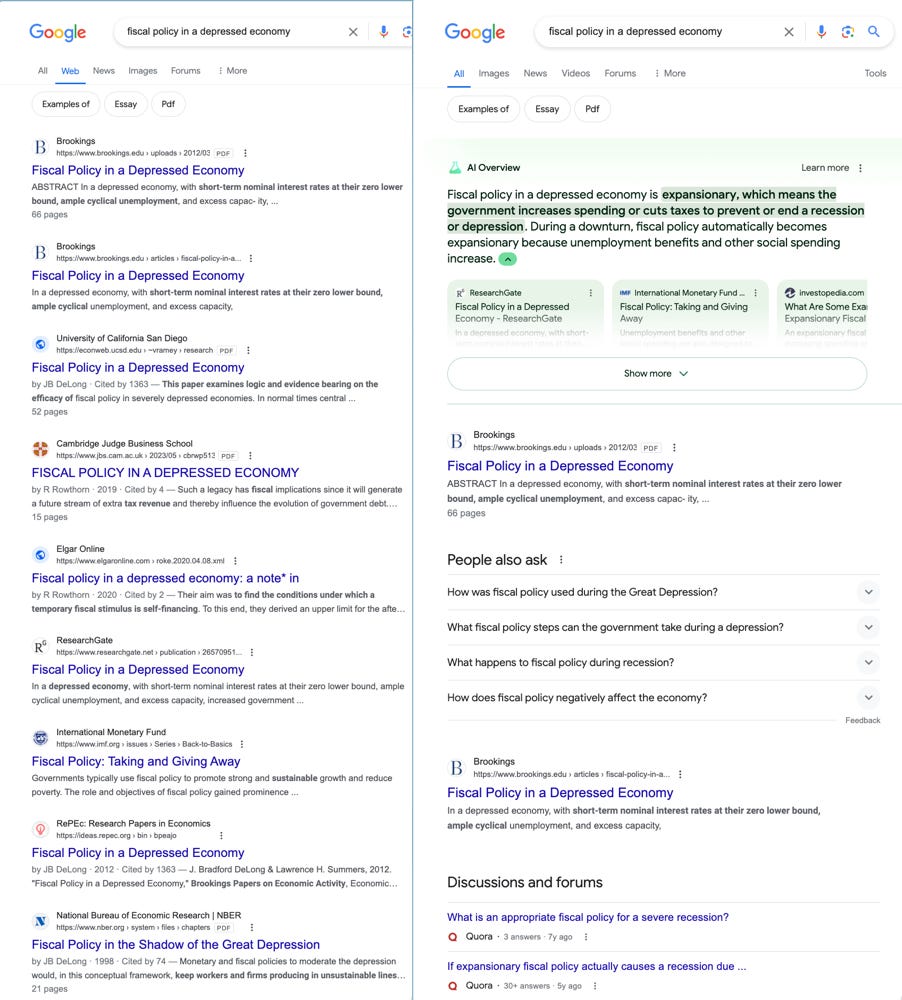This screenshot has height=1000, width=902.
Task: Open three-dot menu for NBER result
Action: coord(251,927)
